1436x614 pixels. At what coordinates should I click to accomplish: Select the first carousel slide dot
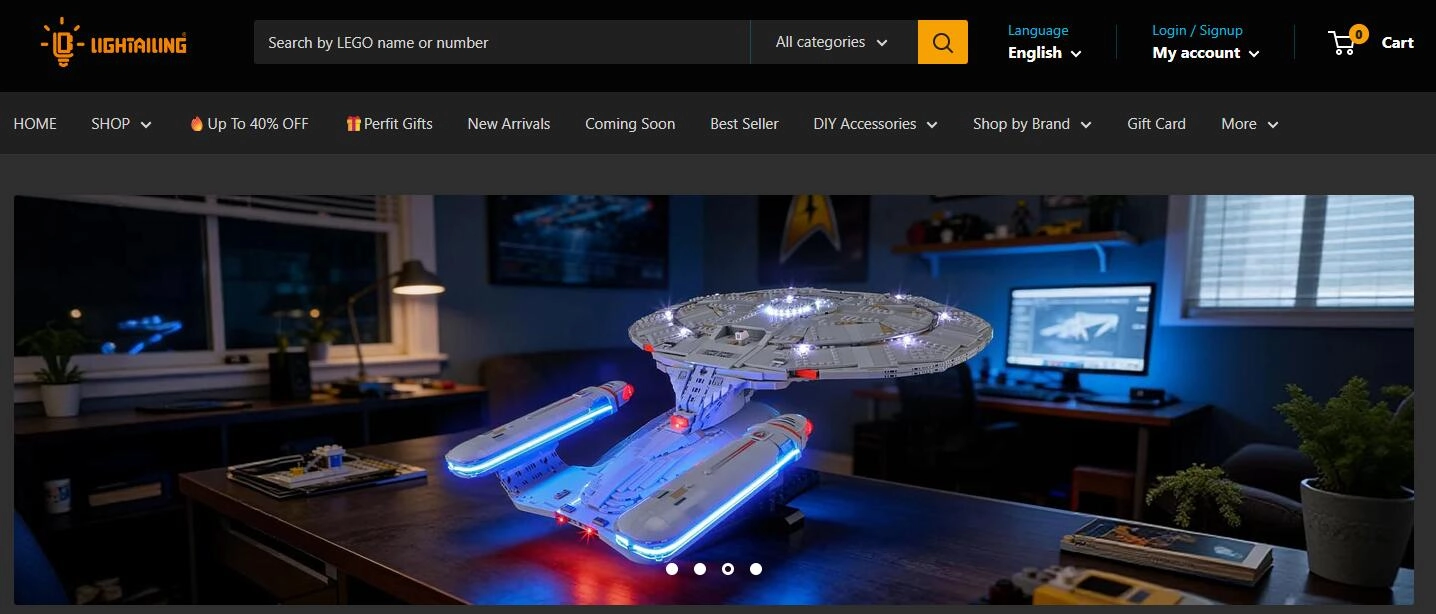coord(672,569)
